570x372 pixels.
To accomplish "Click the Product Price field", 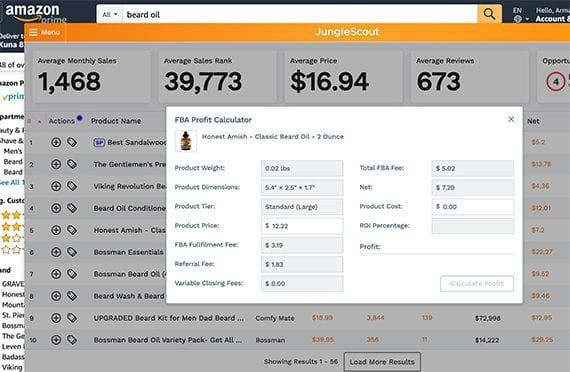I will pyautogui.click(x=302, y=226).
